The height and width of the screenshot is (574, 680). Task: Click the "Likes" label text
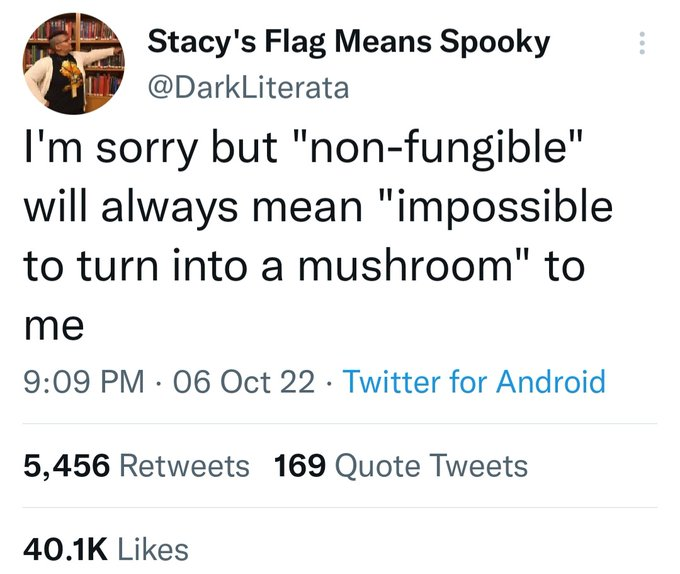click(153, 548)
